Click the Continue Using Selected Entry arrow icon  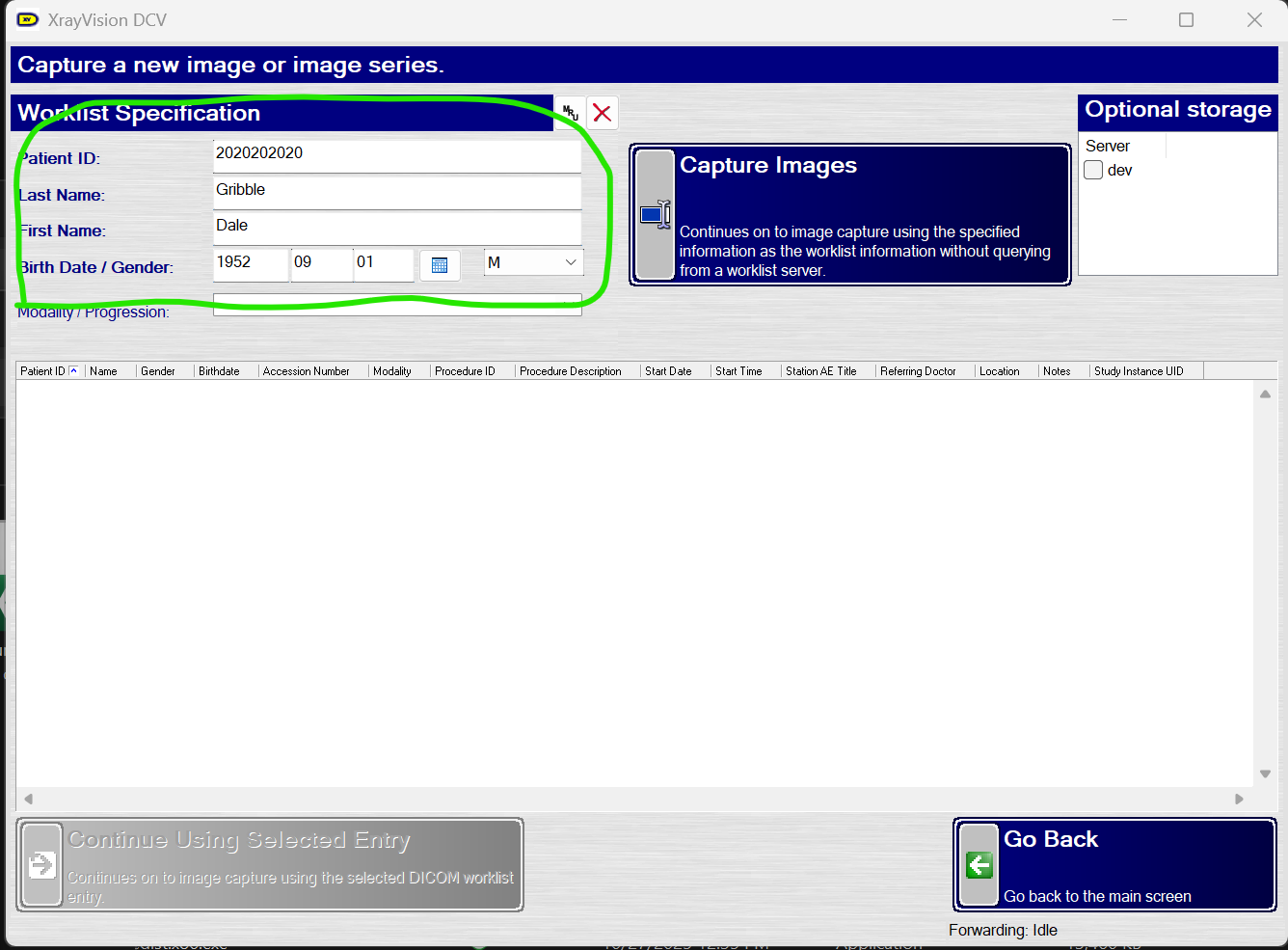[42, 865]
